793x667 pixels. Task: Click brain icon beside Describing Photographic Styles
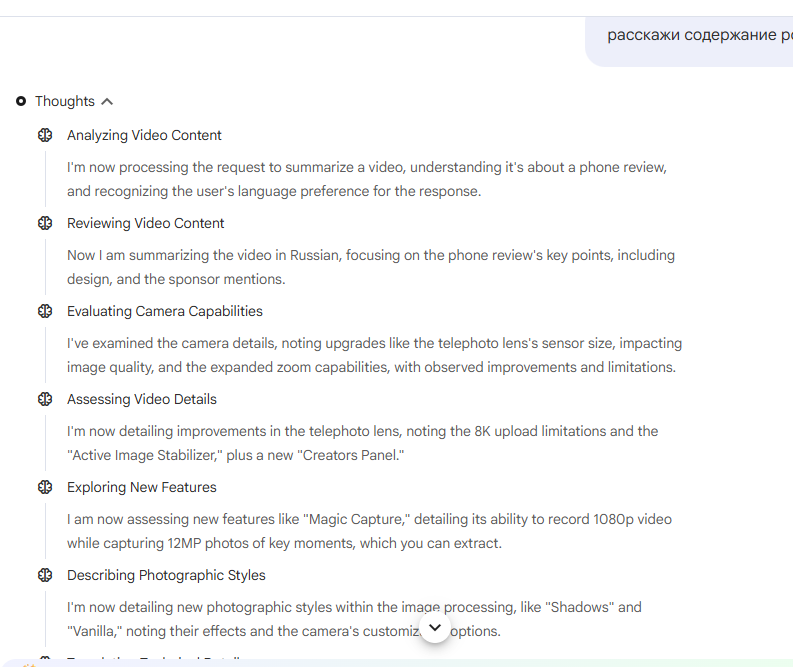tap(45, 575)
